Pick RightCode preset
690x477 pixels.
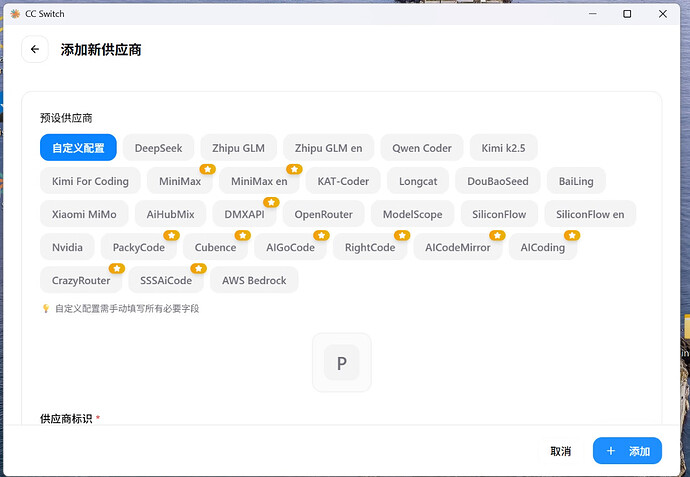(370, 247)
